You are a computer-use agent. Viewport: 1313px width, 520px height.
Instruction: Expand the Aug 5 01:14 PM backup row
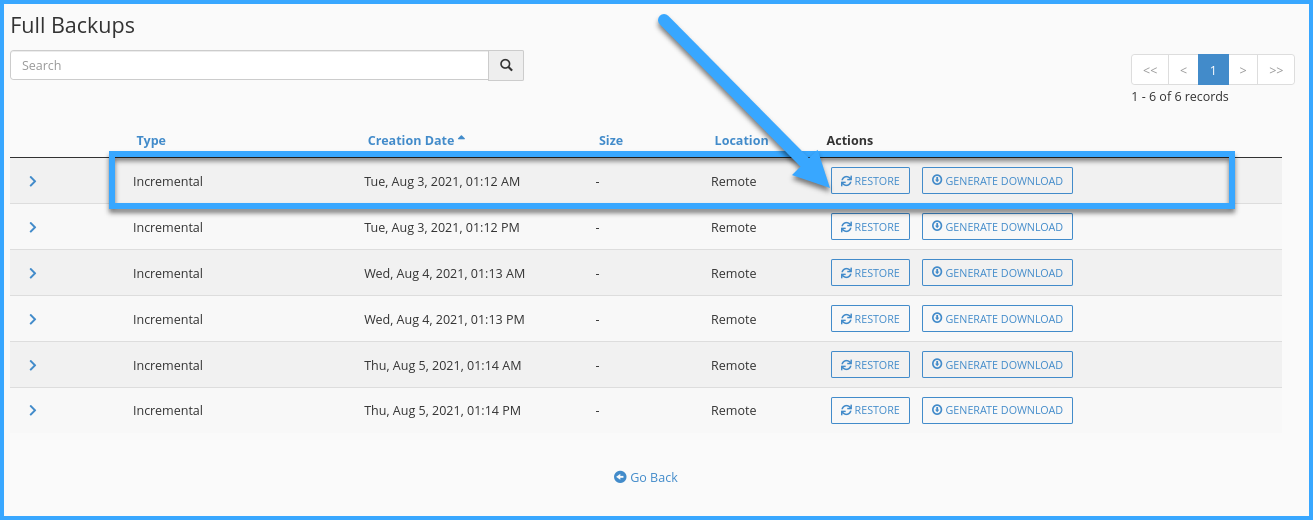pyautogui.click(x=33, y=410)
